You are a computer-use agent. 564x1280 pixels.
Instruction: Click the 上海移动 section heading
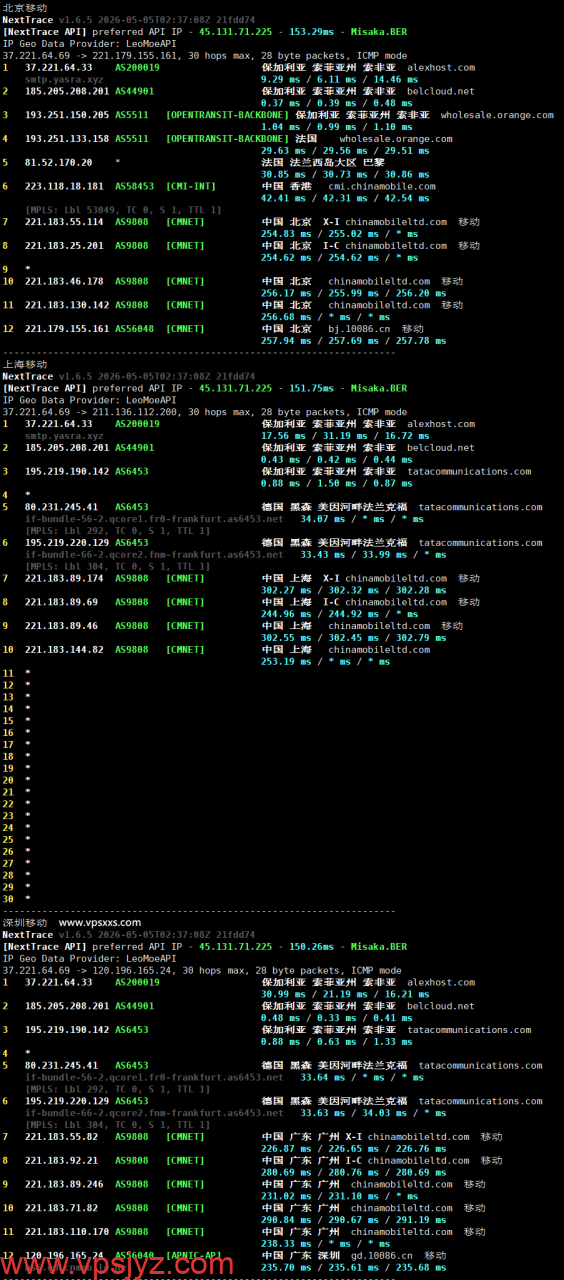point(25,365)
